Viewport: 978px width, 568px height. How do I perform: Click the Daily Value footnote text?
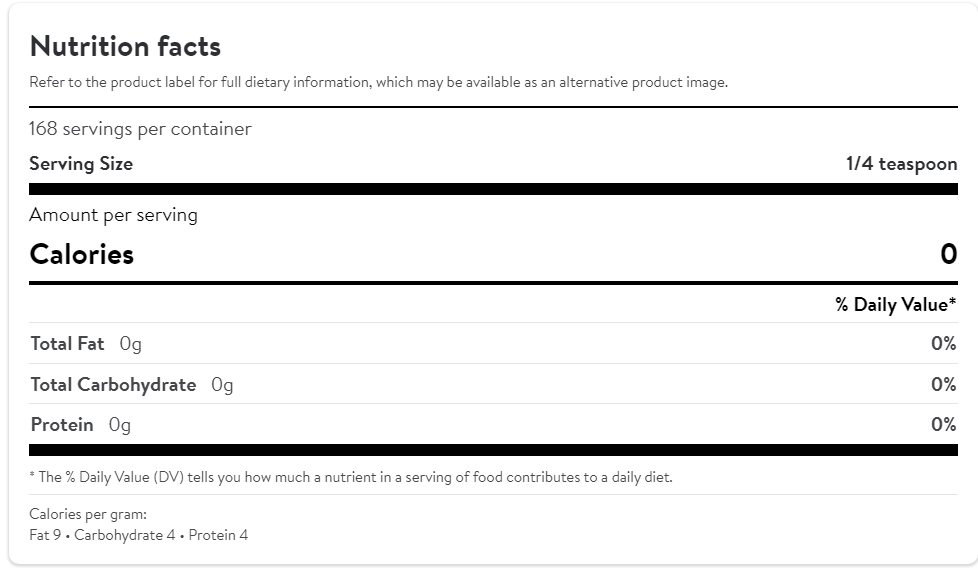point(351,477)
